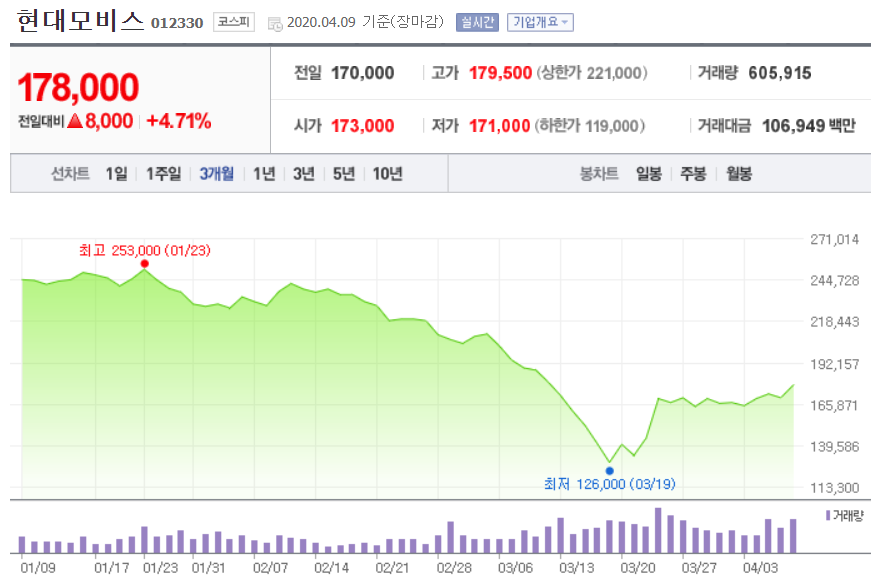Click the +4.71% change rate

point(179,121)
